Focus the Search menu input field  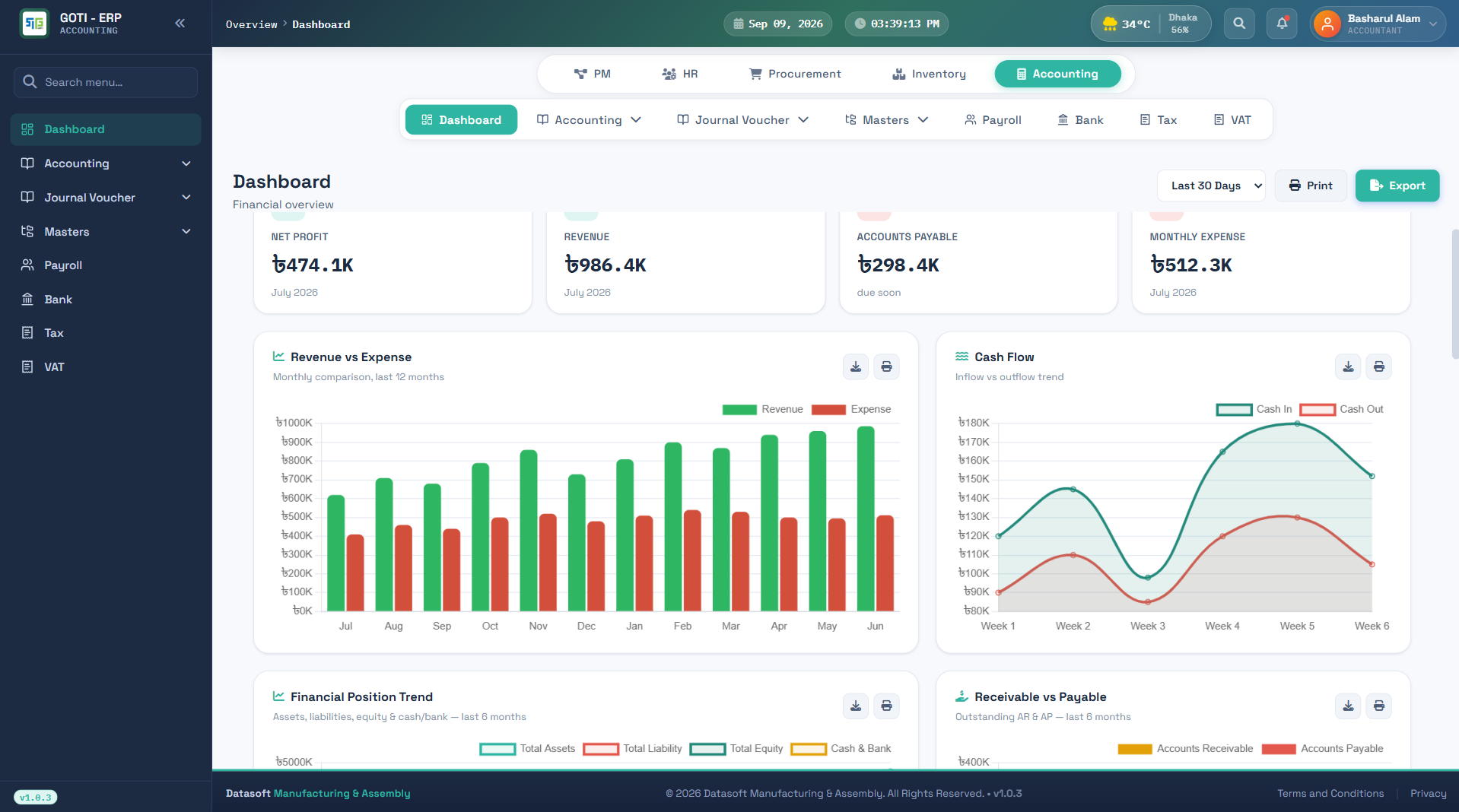click(106, 82)
